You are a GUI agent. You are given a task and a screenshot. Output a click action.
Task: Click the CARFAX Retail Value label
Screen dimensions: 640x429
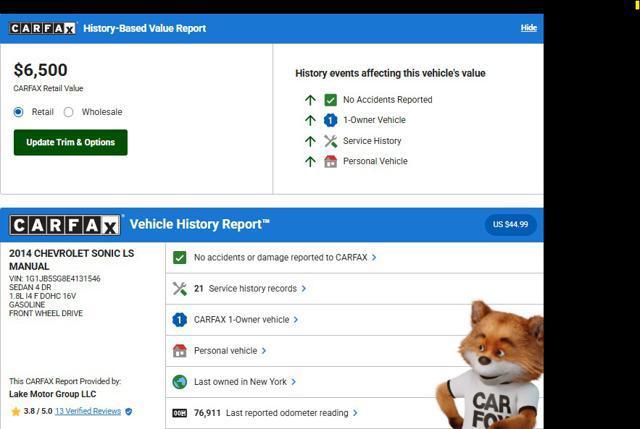[48, 88]
